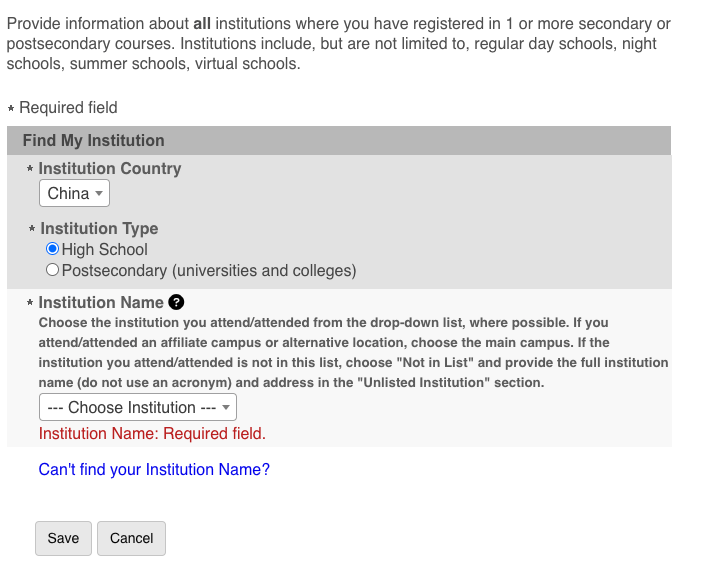Click the red 'Institution Name: Required field.' error

pyautogui.click(x=152, y=433)
